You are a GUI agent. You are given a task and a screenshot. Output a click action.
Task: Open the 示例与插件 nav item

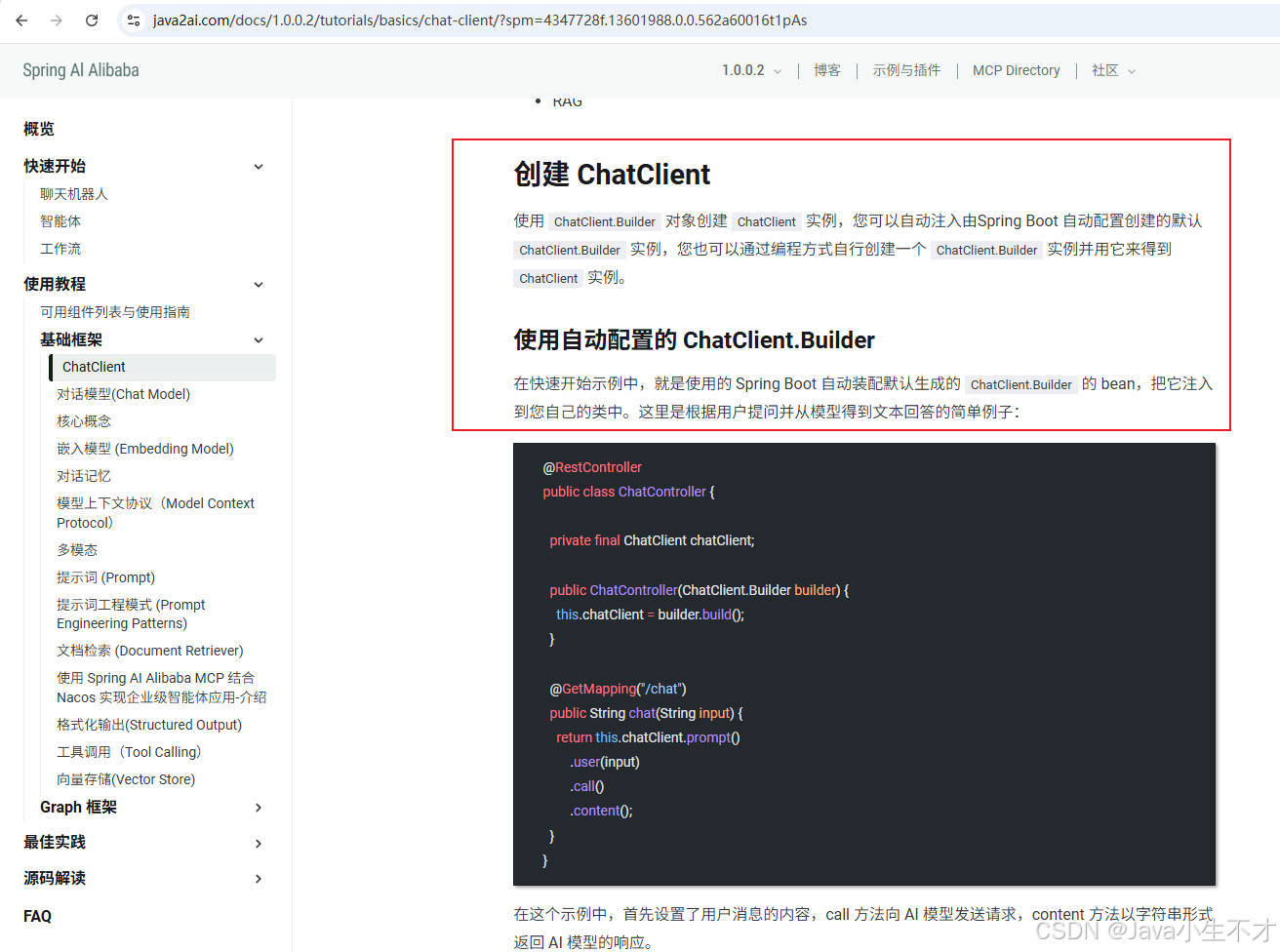(x=906, y=70)
